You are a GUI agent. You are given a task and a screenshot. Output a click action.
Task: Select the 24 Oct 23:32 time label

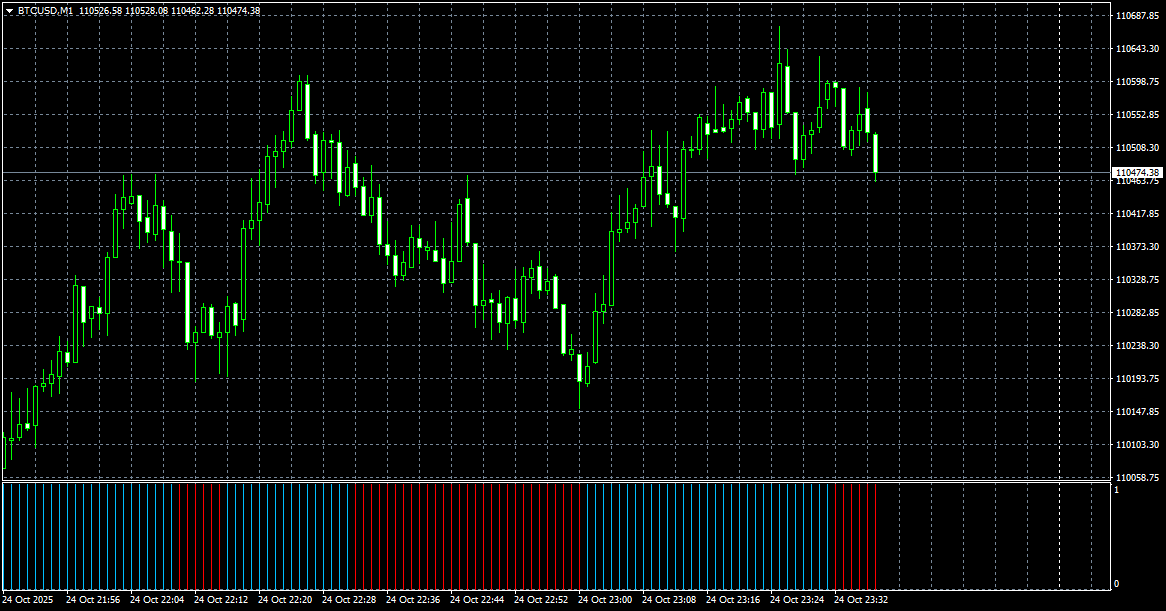click(860, 599)
